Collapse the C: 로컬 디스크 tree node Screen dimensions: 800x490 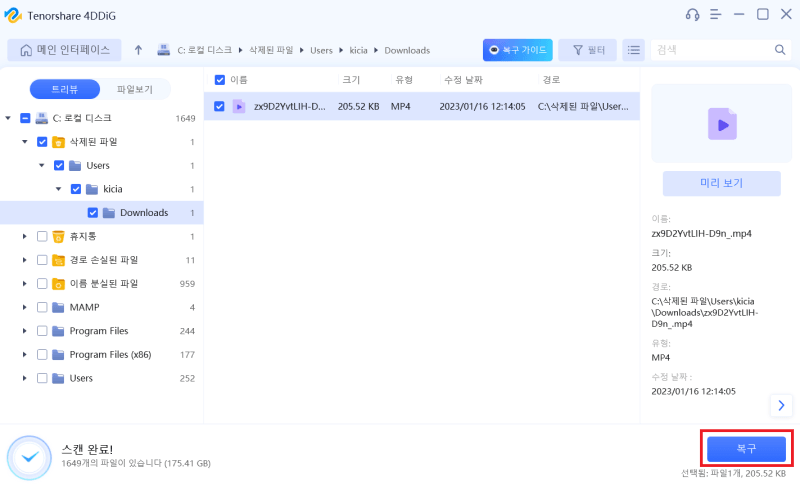pos(8,118)
